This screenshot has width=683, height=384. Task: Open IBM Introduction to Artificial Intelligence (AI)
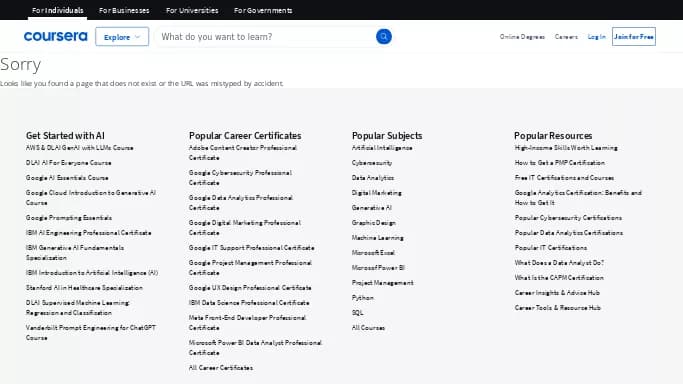92,273
